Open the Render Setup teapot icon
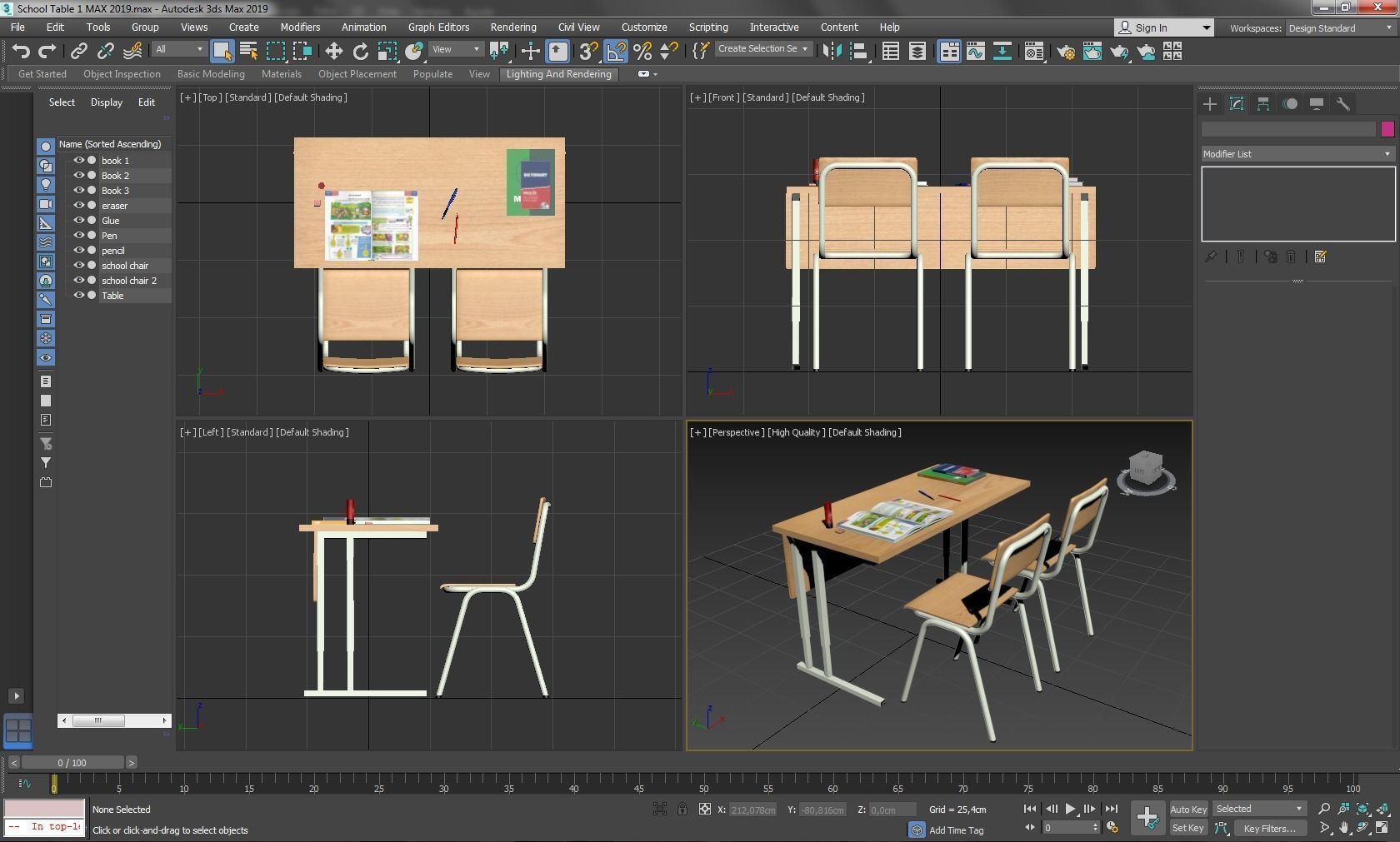This screenshot has width=1400, height=842. point(1066,52)
